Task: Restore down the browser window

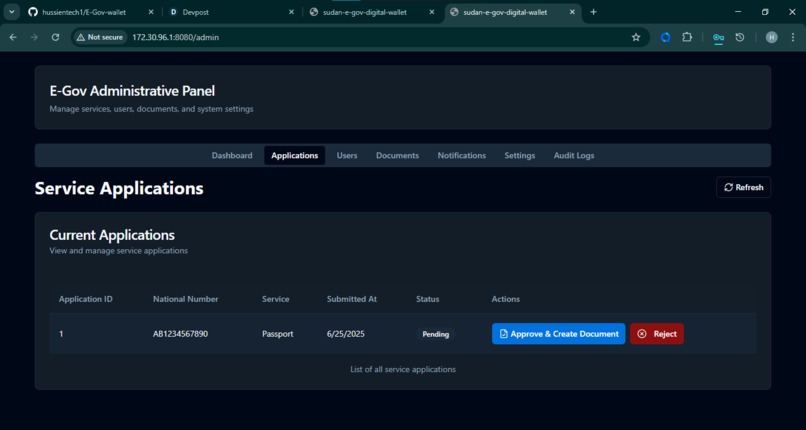Action: click(x=765, y=12)
